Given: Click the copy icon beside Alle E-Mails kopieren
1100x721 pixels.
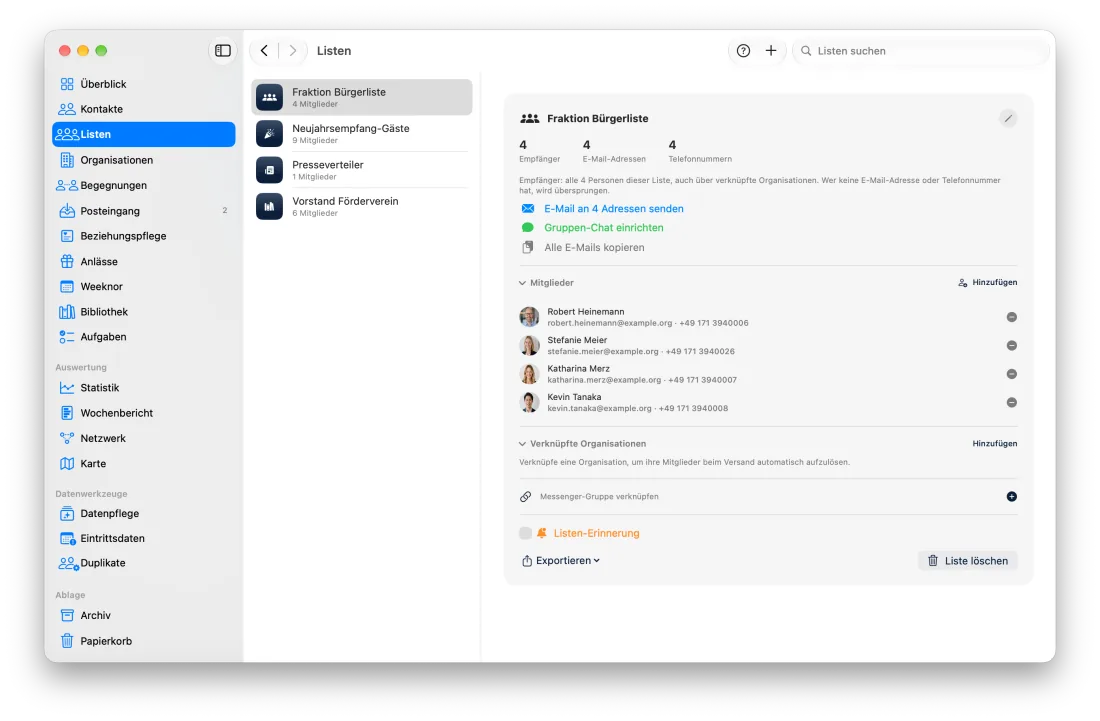Looking at the screenshot, I should 528,247.
